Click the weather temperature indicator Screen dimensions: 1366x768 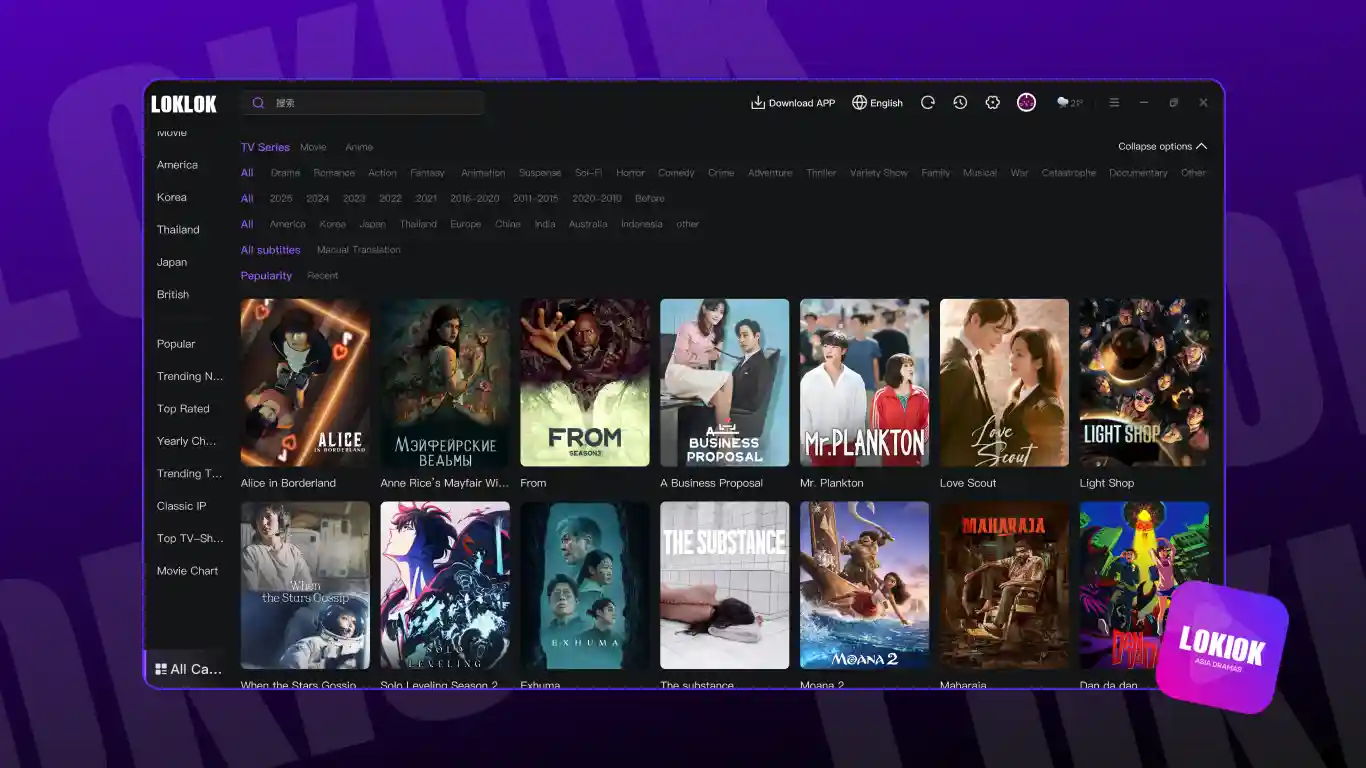pos(1070,103)
